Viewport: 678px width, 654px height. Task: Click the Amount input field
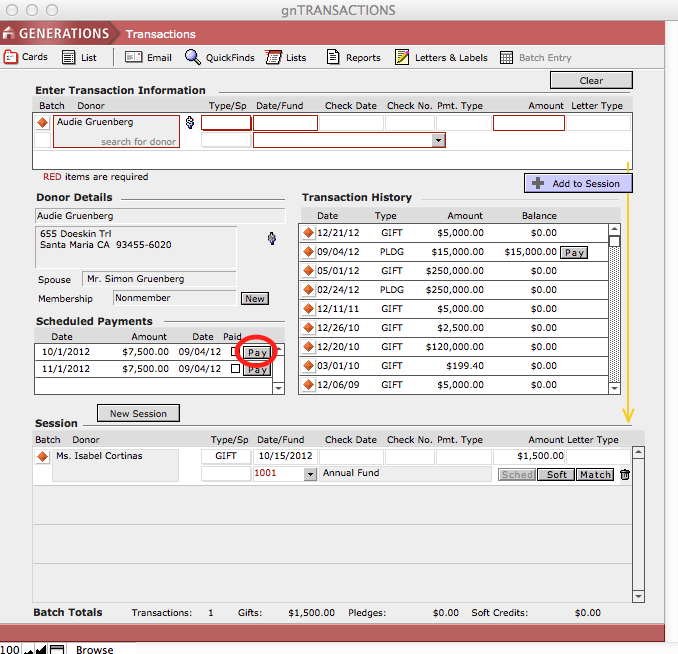coord(528,123)
